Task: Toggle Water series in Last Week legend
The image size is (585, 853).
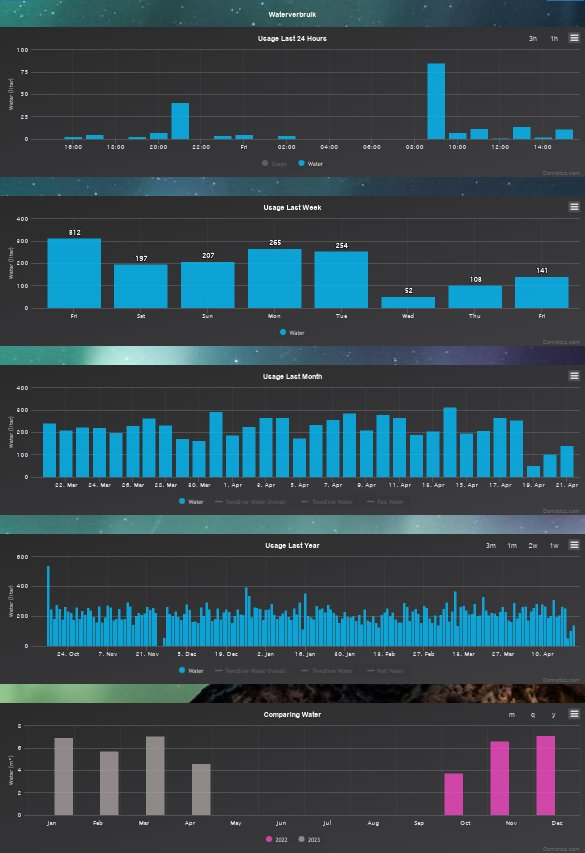Action: pos(292,332)
